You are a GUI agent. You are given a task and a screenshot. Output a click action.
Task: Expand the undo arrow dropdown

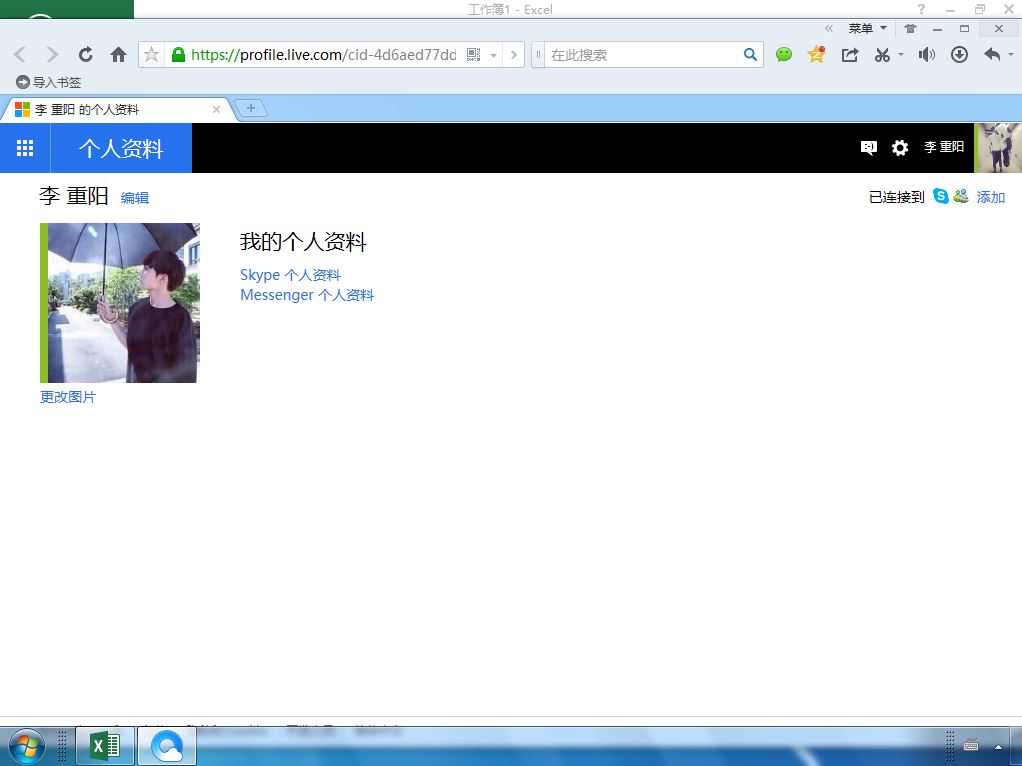pyautogui.click(x=1011, y=55)
